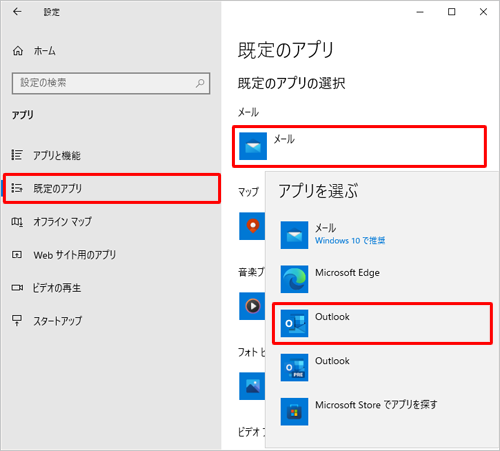The height and width of the screenshot is (451, 500).
Task: Choose メール Windows 10 で推奨 in app list
Action: tap(382, 235)
